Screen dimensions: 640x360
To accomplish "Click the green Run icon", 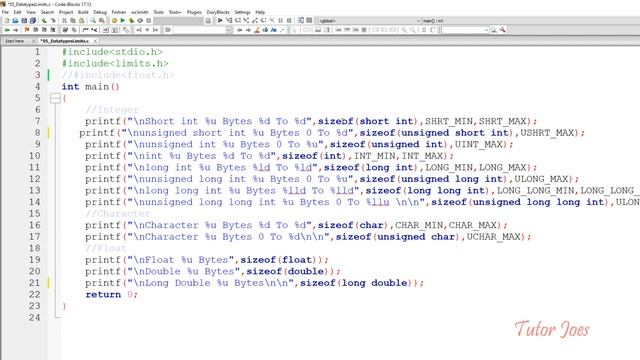I will point(122,20).
